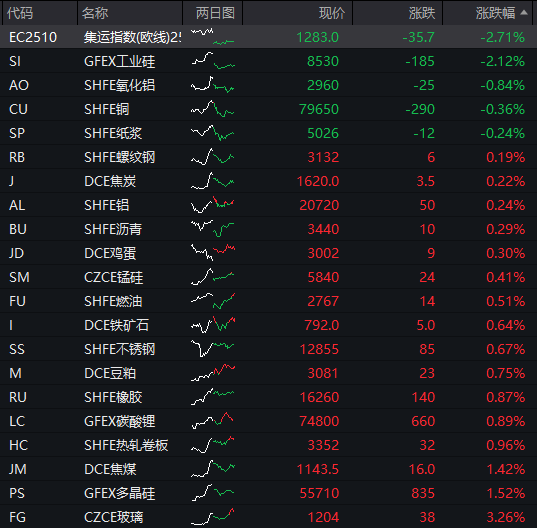Open two-day chart for GFEX工业硅
This screenshot has width=537, height=528.
tap(213, 61)
